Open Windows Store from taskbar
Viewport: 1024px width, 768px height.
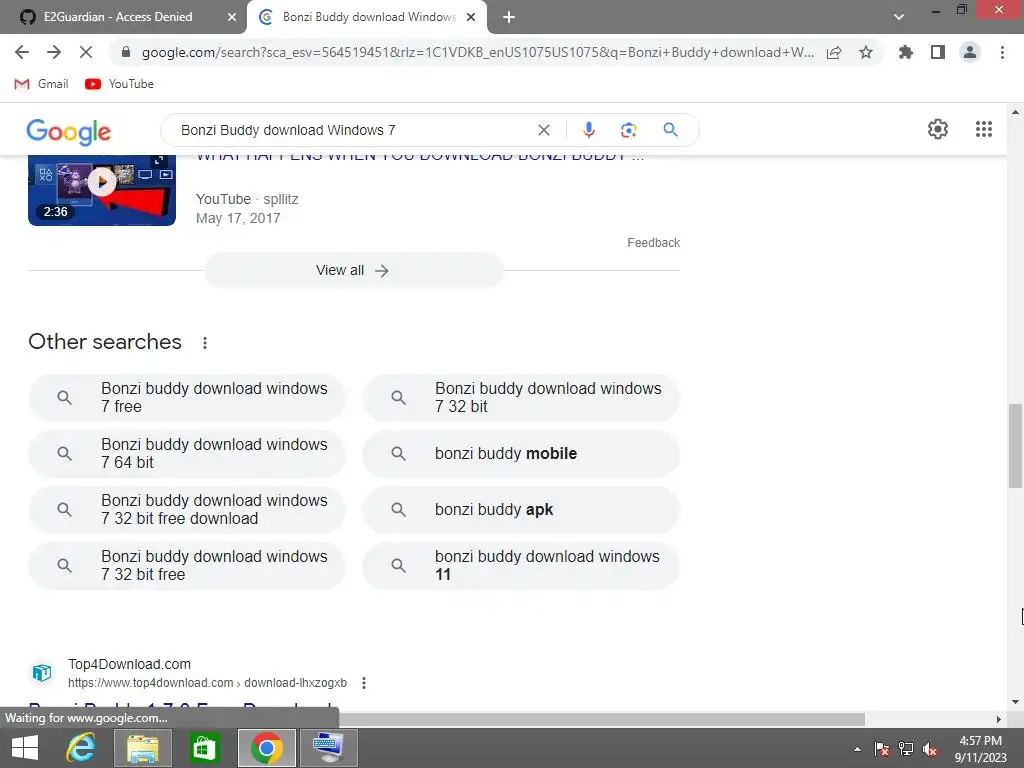tap(204, 748)
